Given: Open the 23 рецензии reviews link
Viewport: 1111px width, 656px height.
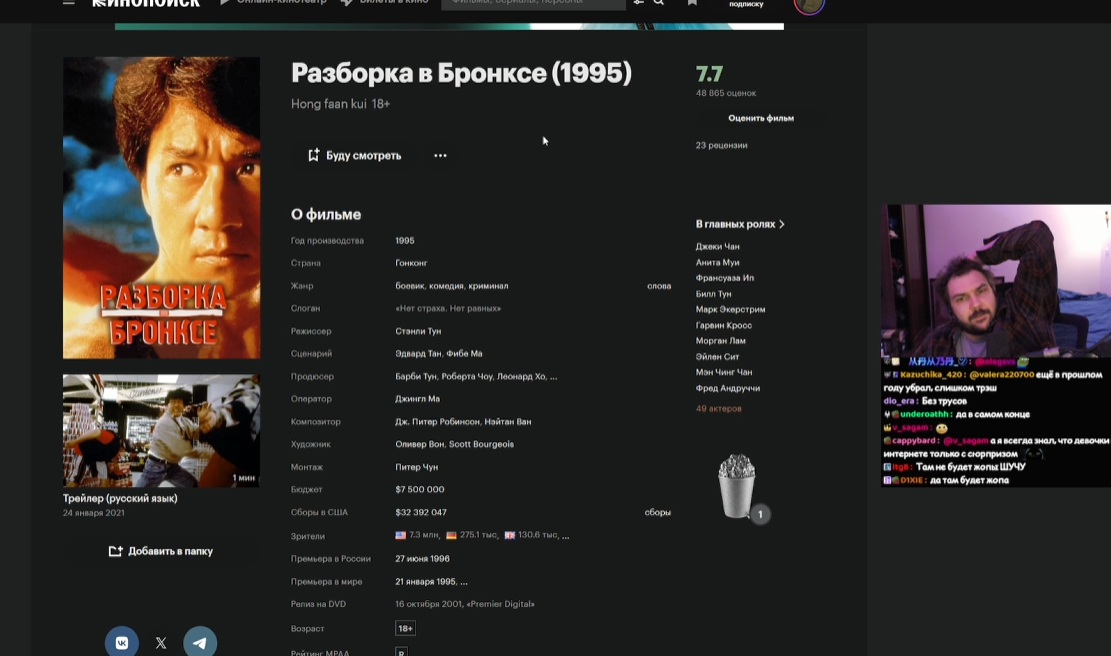Looking at the screenshot, I should [x=721, y=145].
